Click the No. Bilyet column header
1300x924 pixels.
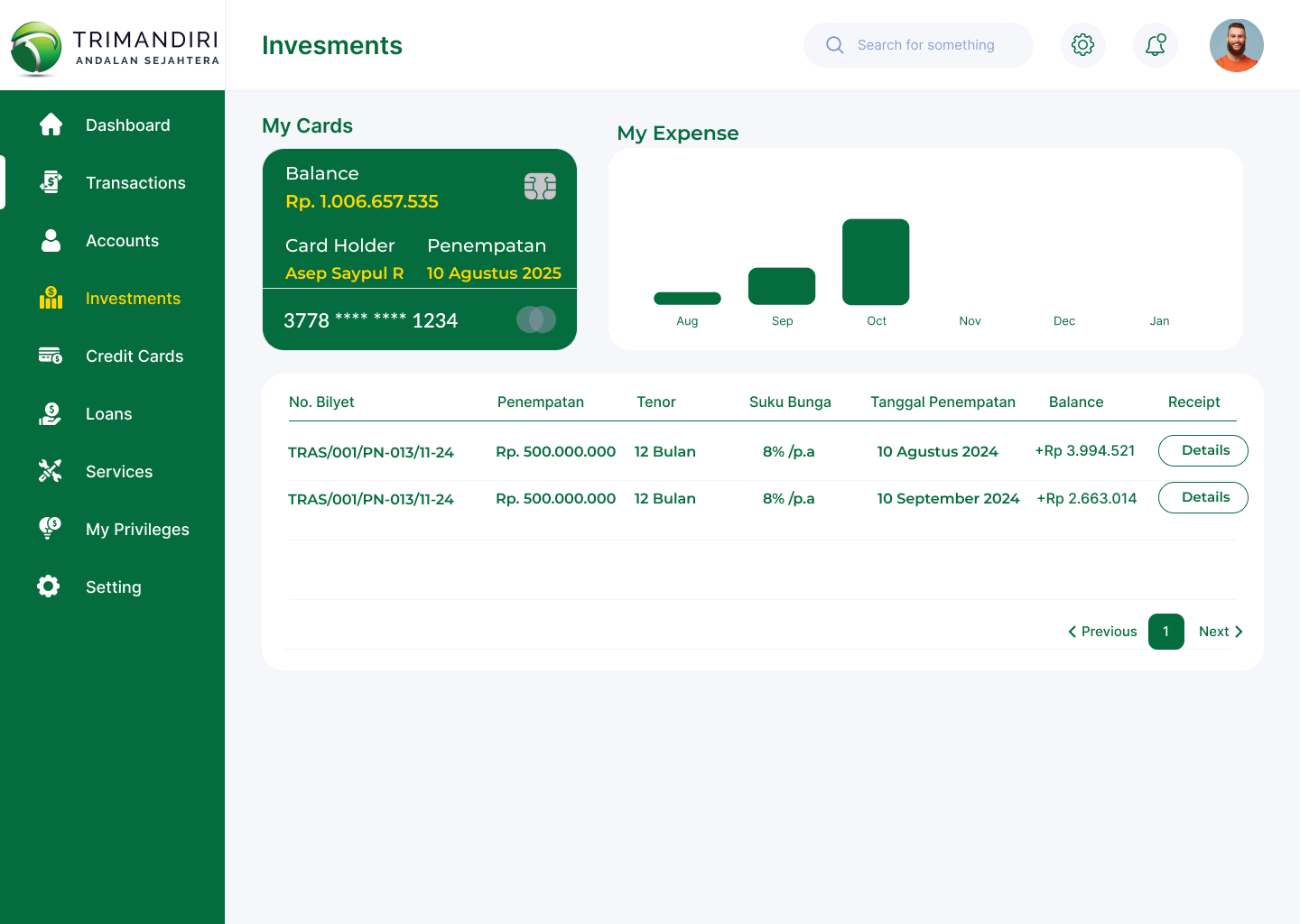click(x=321, y=402)
